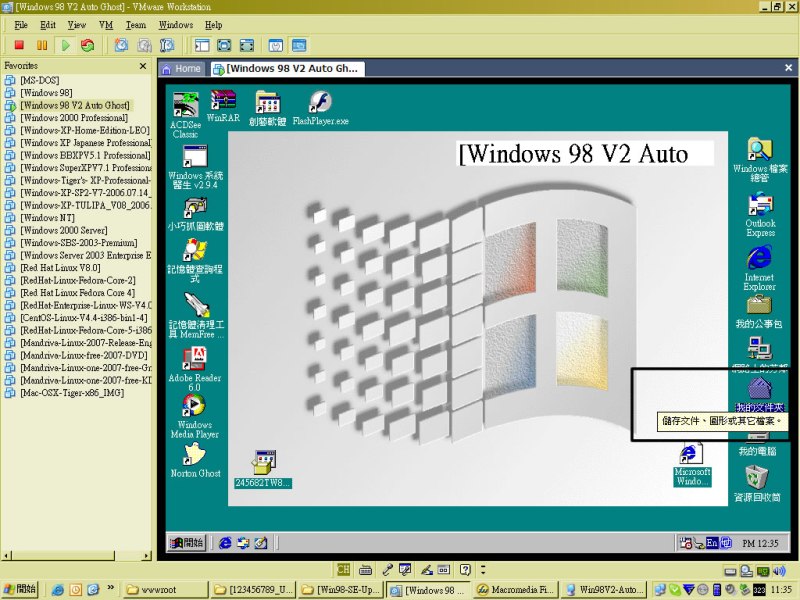Select [Windows-SBS-2003-Premium] favorite

point(78,243)
